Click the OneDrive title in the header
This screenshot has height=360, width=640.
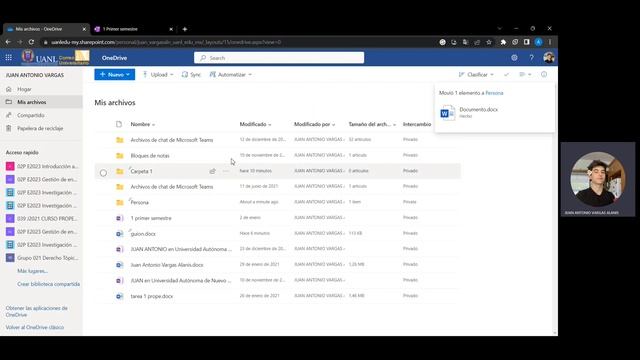[114, 58]
